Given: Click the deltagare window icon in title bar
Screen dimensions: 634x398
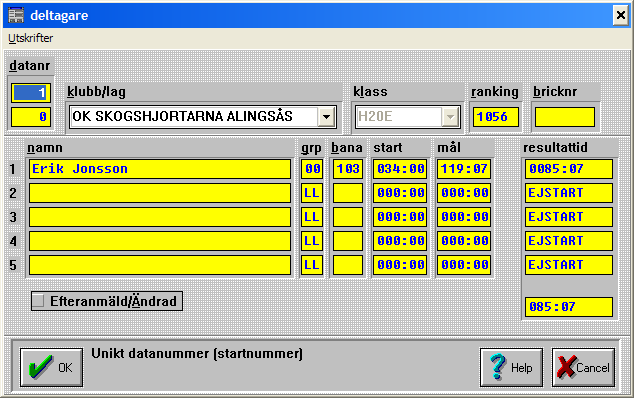Looking at the screenshot, I should [16, 15].
